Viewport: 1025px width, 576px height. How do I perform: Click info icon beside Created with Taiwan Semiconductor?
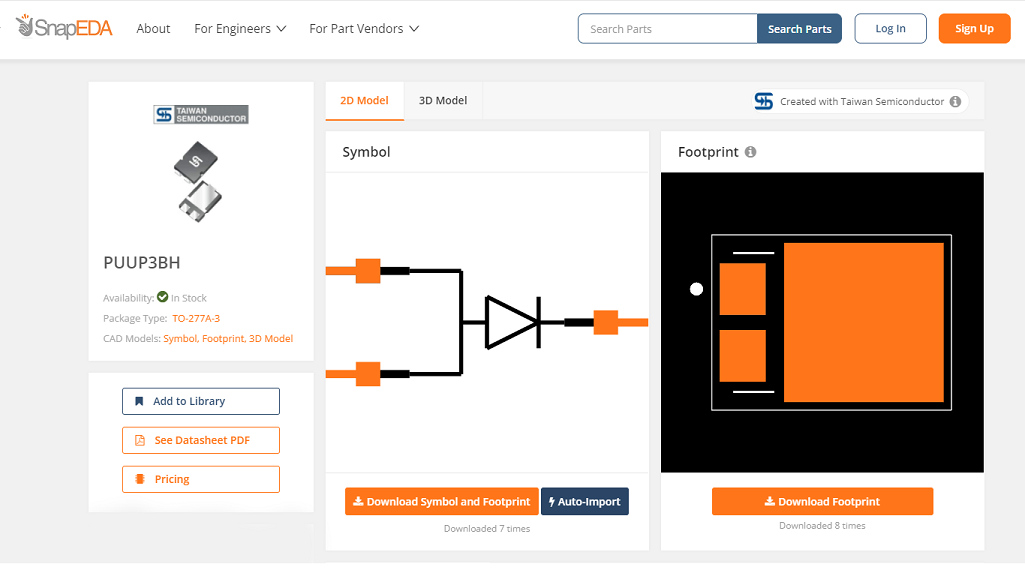click(955, 102)
